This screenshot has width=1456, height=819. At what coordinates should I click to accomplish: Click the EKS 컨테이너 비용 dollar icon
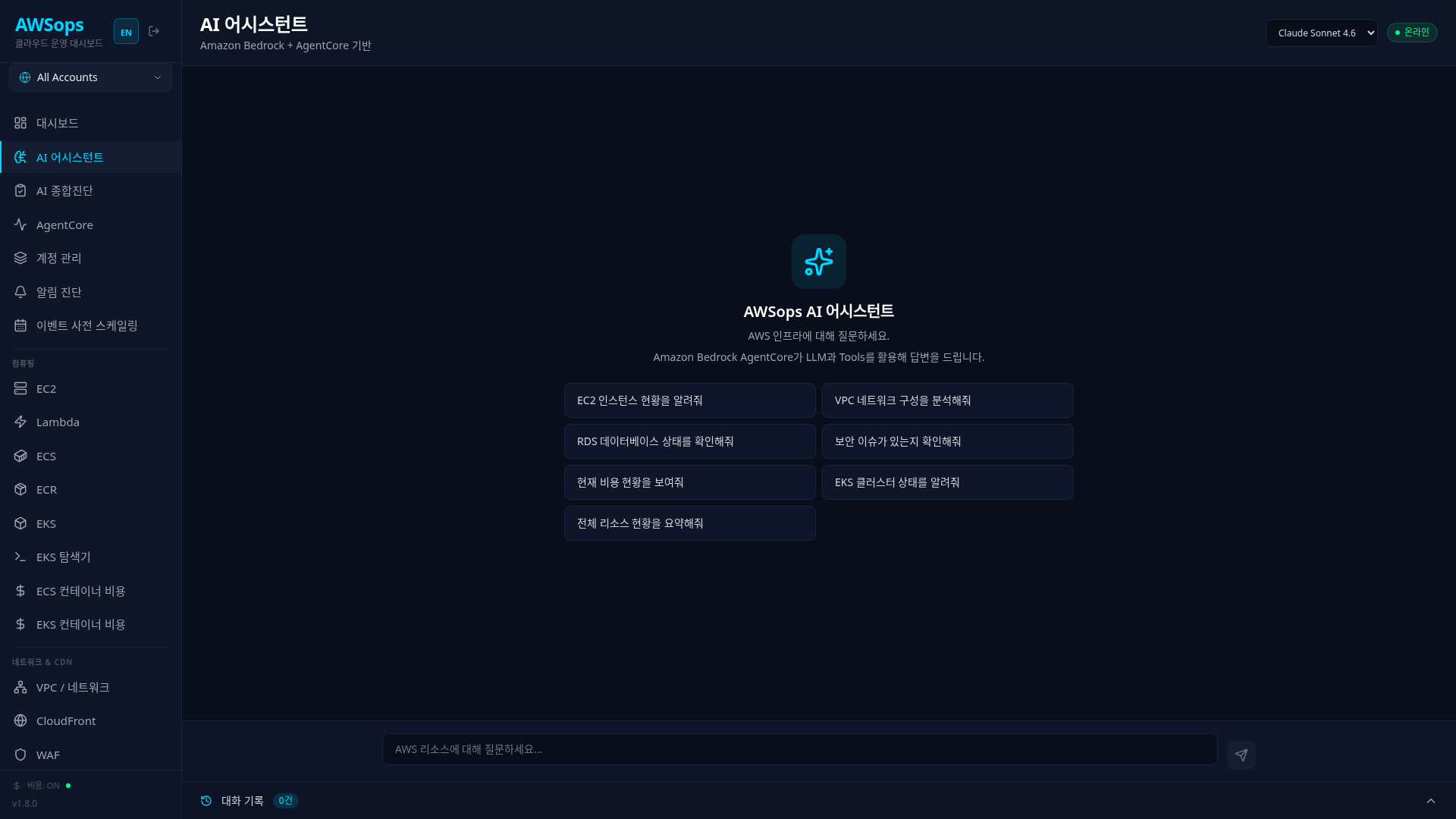[x=20, y=624]
